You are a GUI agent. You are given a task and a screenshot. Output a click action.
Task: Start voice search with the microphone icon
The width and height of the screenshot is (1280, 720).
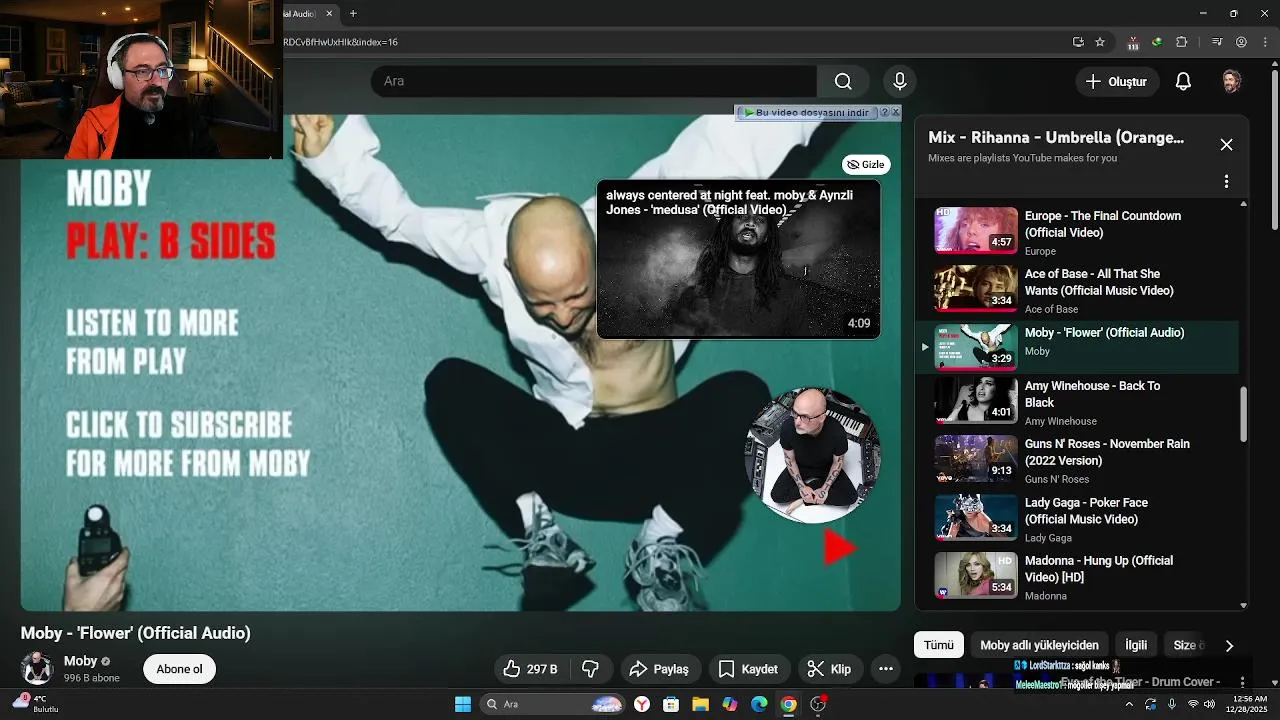pyautogui.click(x=899, y=81)
